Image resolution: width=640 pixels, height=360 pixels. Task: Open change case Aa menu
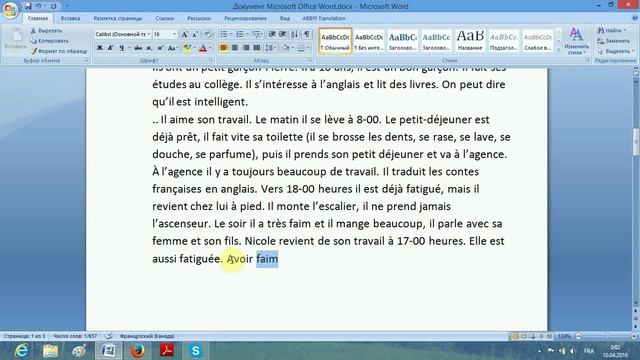tap(172, 48)
